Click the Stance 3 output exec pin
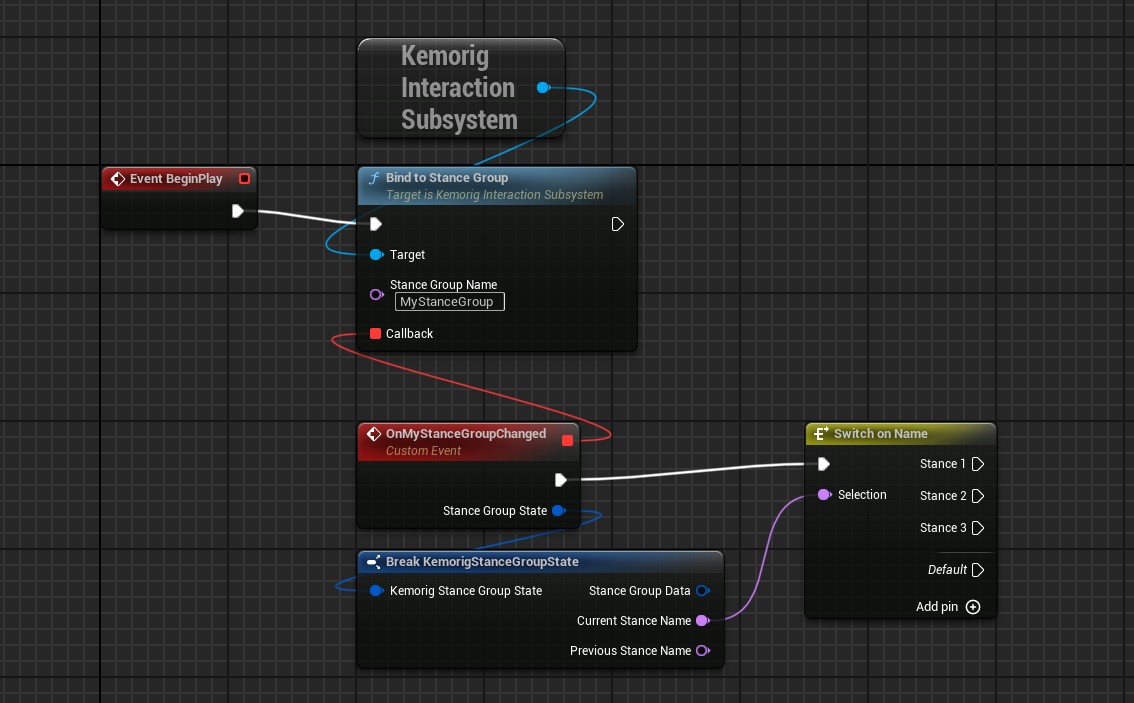 point(978,528)
